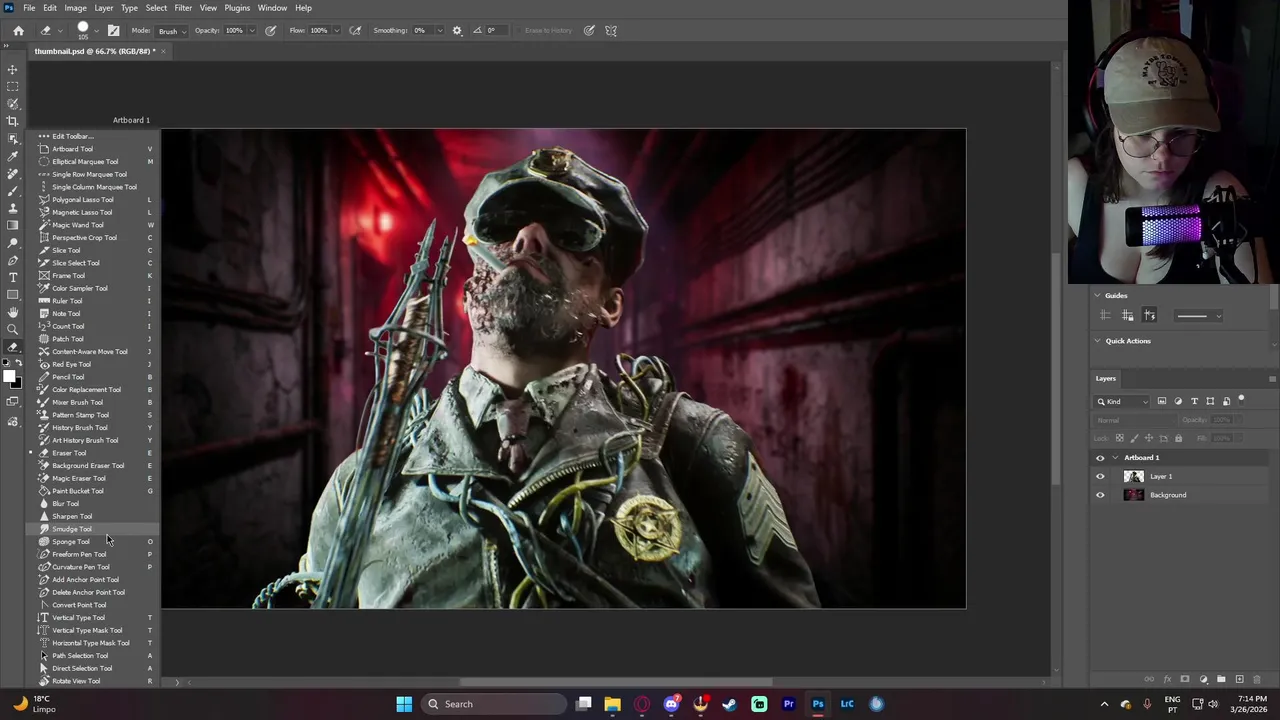Toggle visibility of Artboard 1 group
The image size is (1280, 720).
pos(1100,458)
